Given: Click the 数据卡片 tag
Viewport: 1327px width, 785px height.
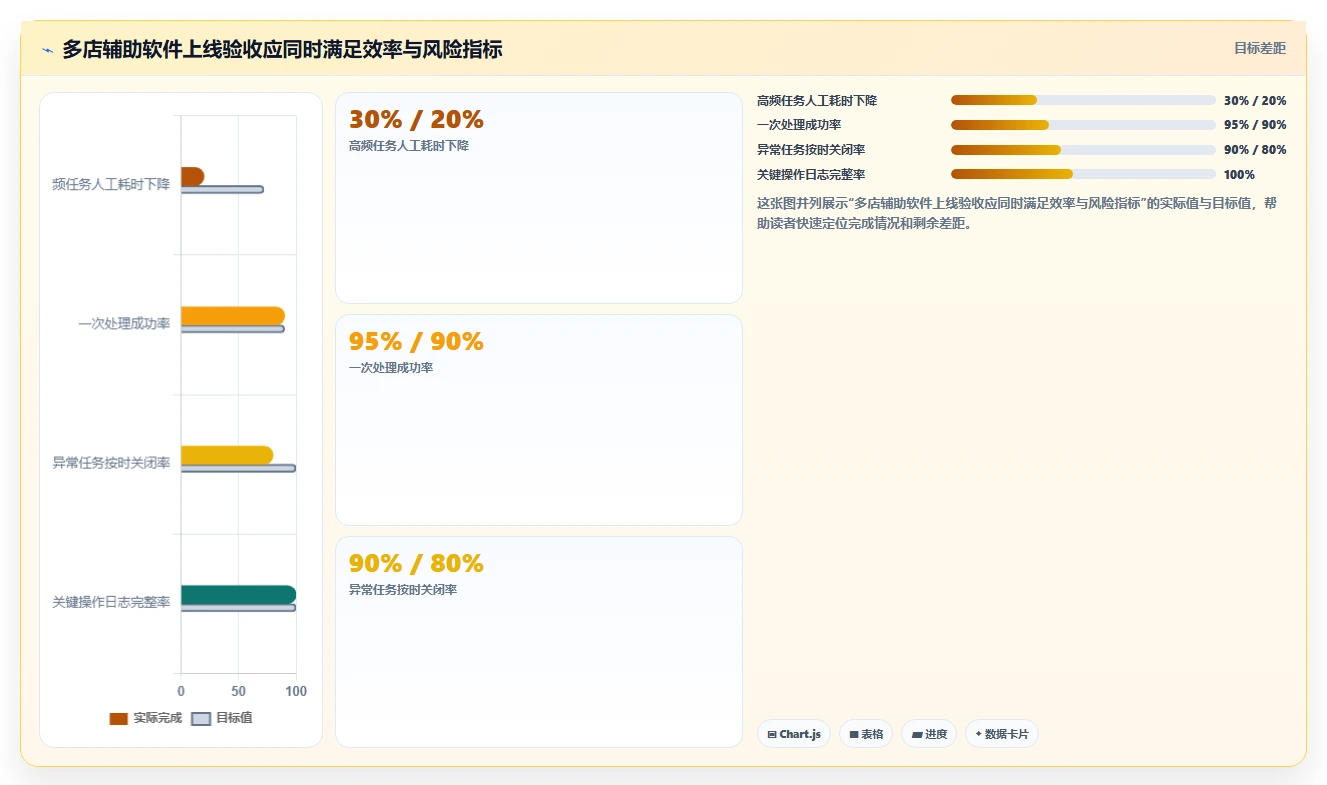Looking at the screenshot, I should 1001,734.
